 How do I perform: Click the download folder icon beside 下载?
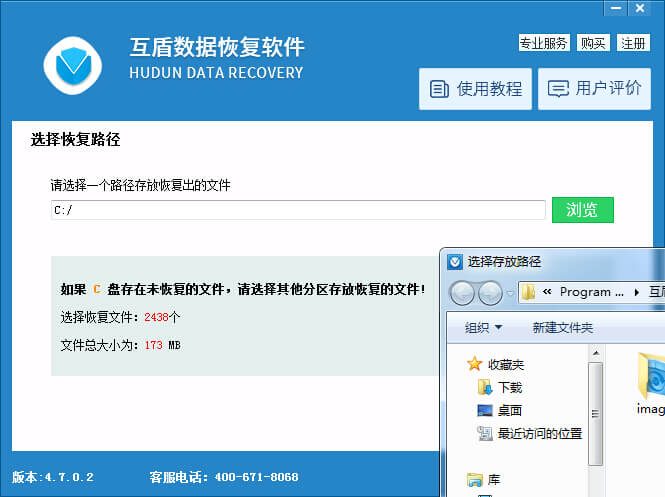(485, 387)
